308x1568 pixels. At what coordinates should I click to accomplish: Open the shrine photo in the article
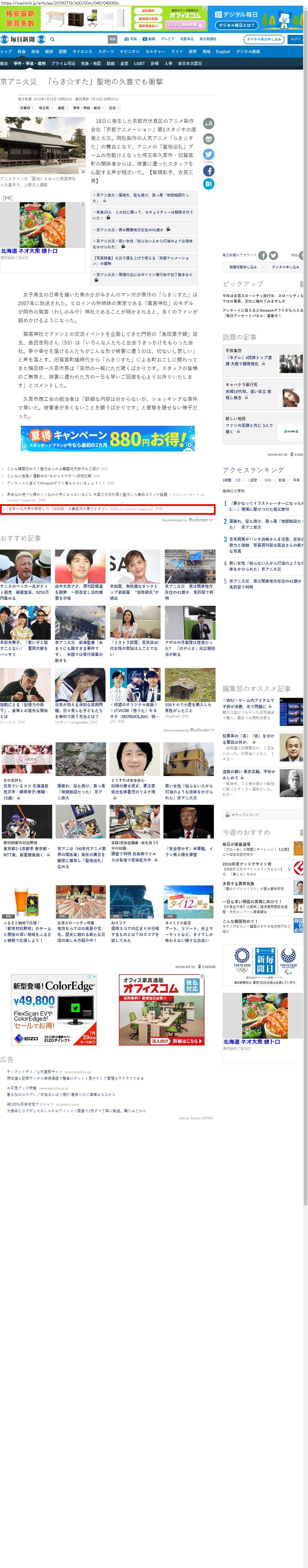click(42, 145)
